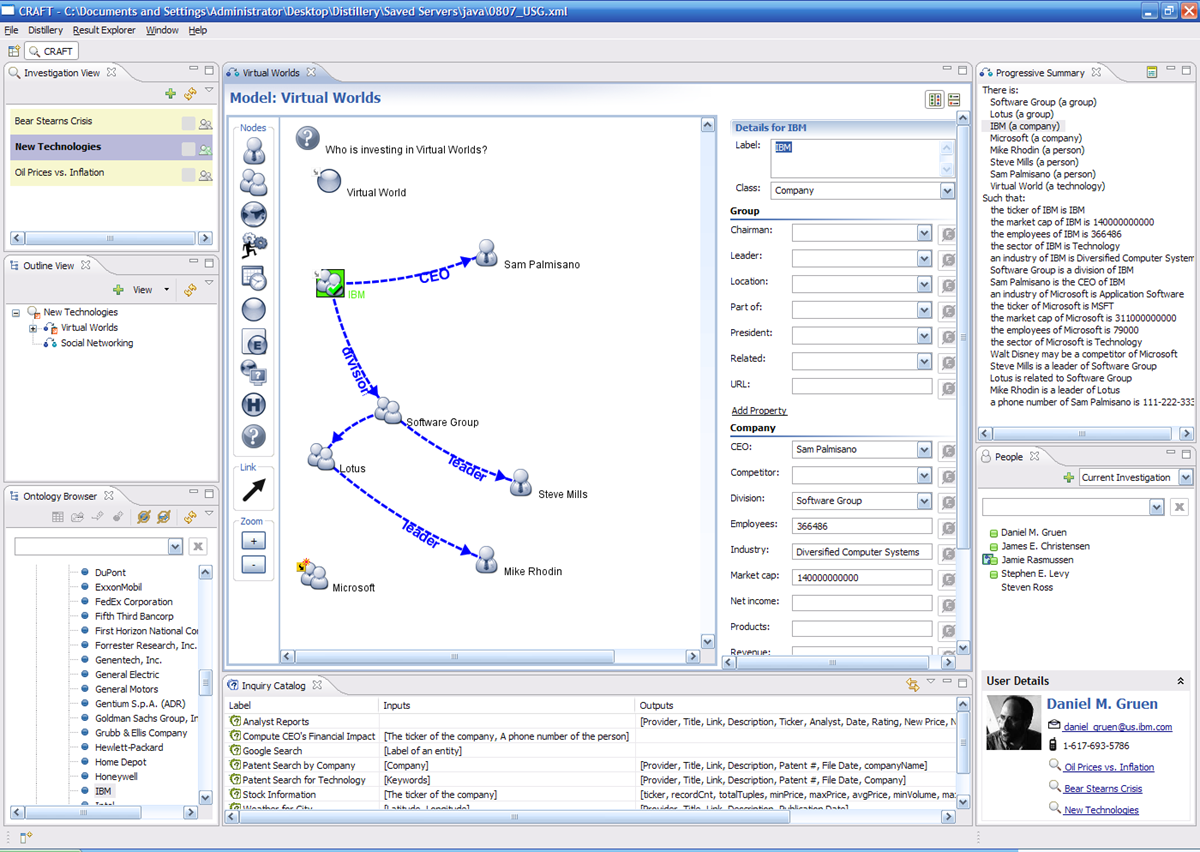Click the Add Property link
The height and width of the screenshot is (852, 1200).
(759, 411)
